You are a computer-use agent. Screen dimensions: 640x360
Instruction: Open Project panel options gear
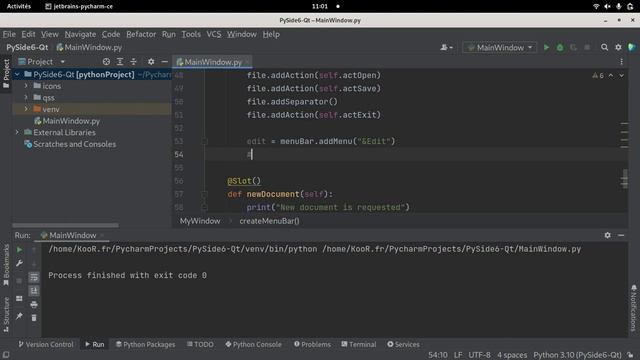point(151,62)
